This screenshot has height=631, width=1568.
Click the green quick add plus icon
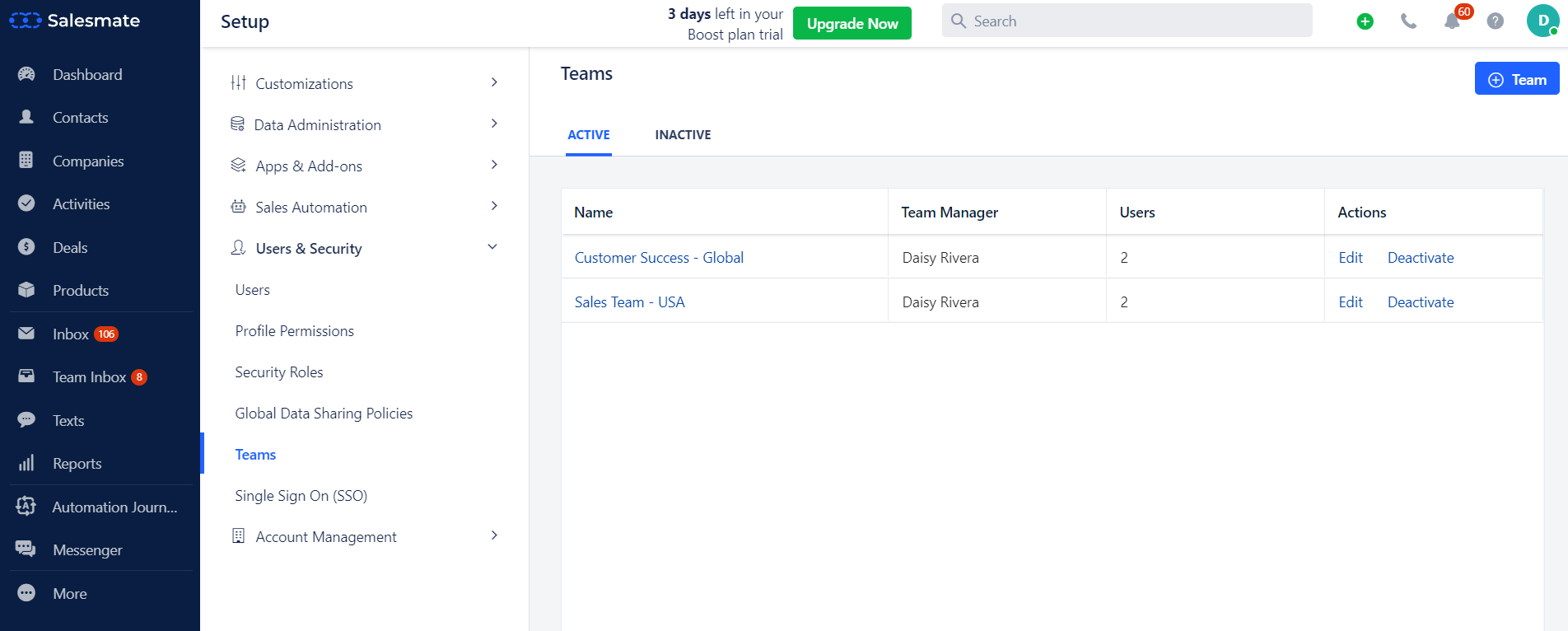click(1365, 21)
